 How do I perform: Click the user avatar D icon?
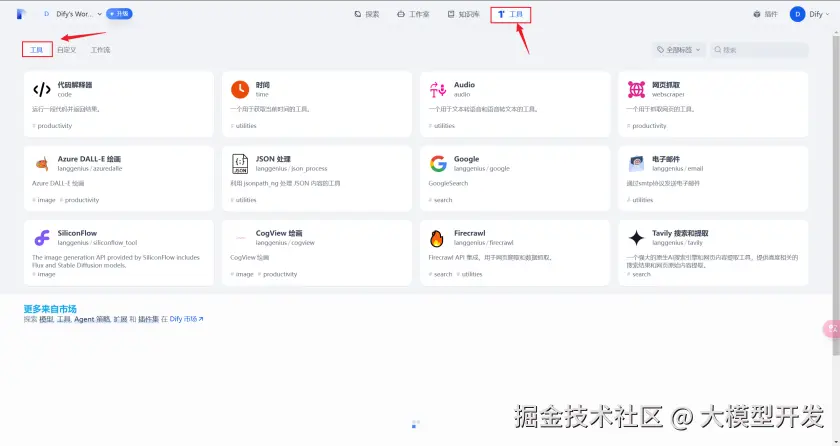tap(797, 14)
